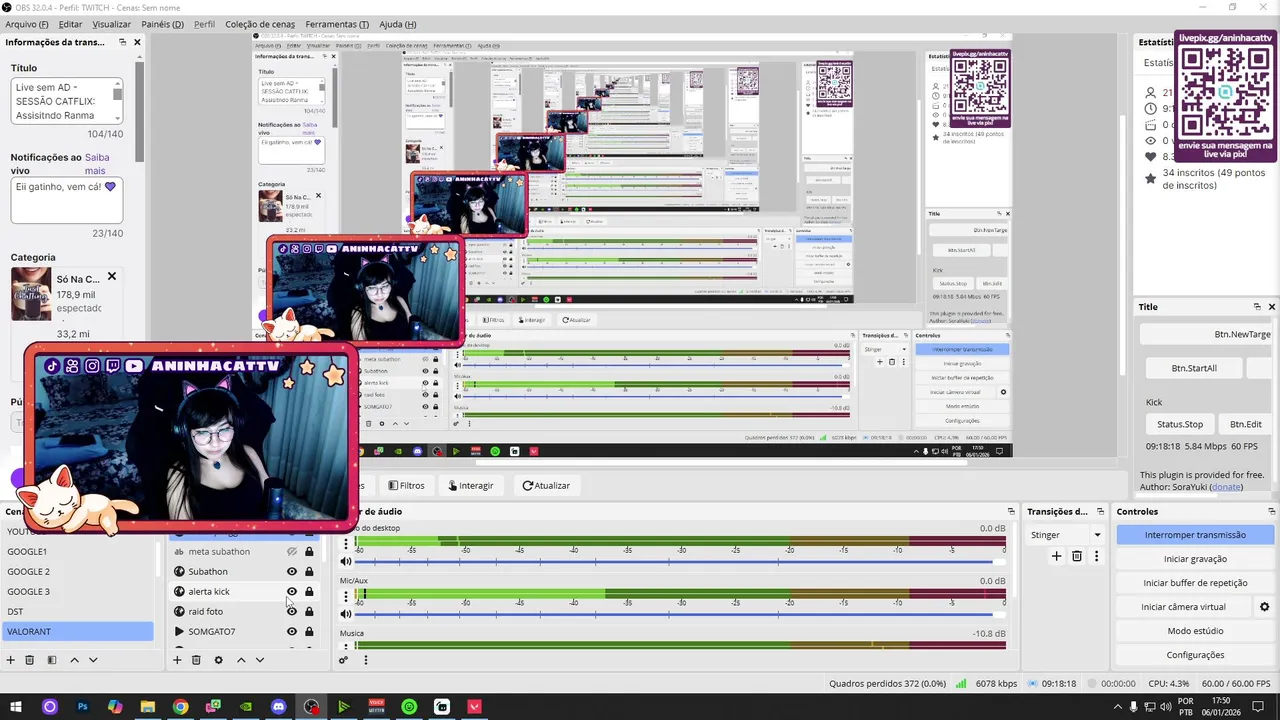
Task: Open scene filters icon in Scenes toolbar
Action: [52, 660]
